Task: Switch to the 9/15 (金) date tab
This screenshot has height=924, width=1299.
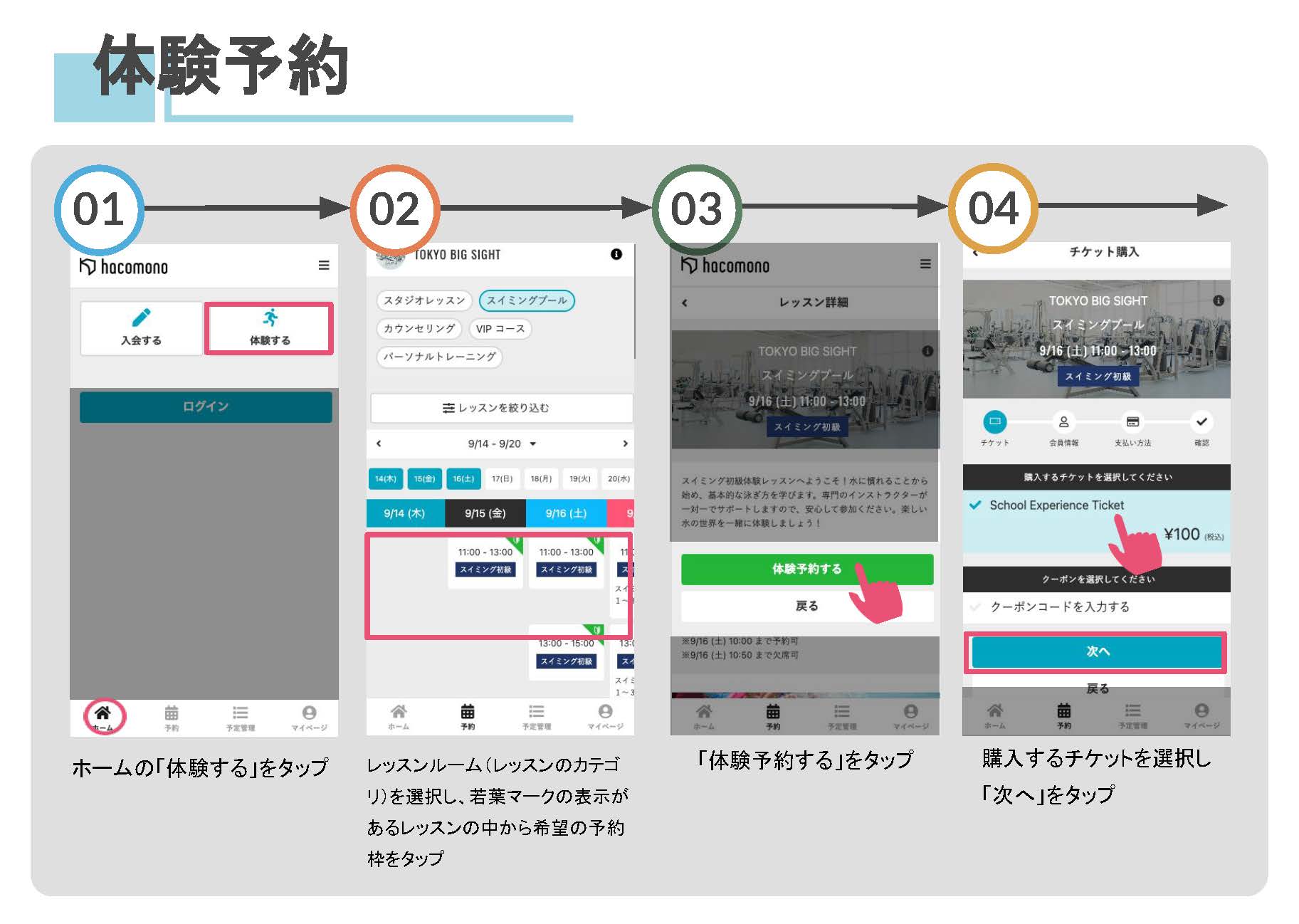Action: 485,513
